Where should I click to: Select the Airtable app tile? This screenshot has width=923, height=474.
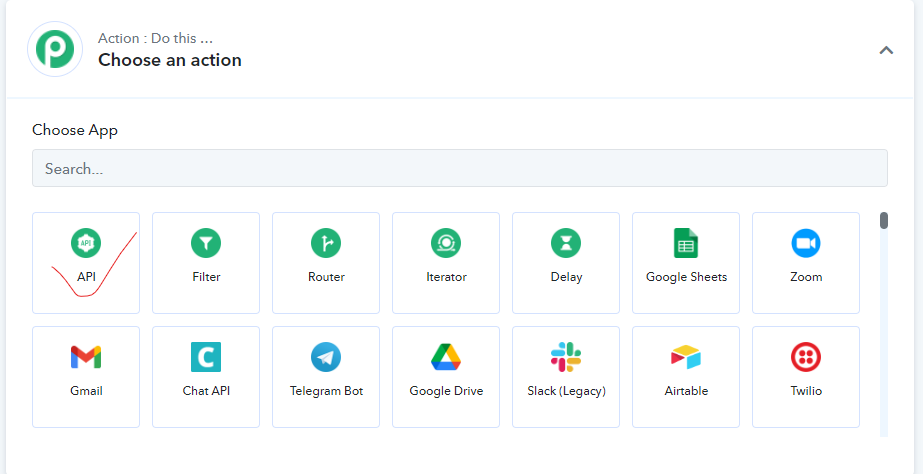pos(686,377)
